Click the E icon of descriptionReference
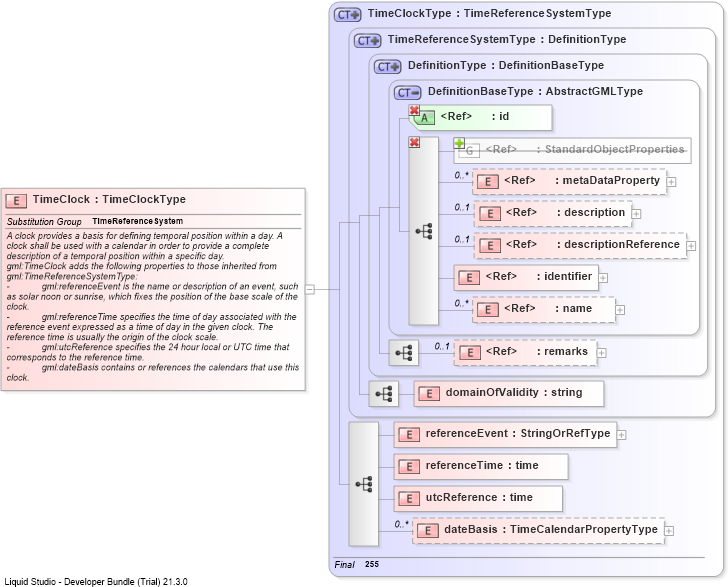 pos(489,246)
